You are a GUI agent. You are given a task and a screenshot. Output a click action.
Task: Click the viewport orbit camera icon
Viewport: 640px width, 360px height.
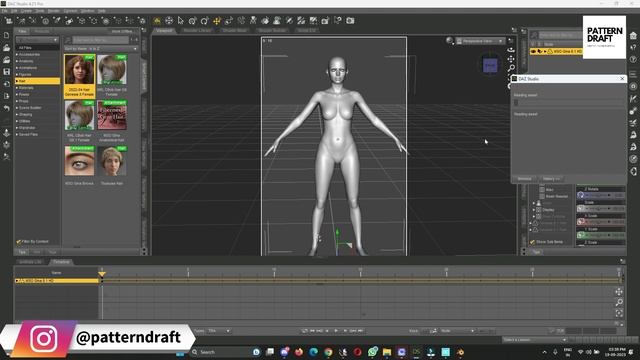pos(511,50)
